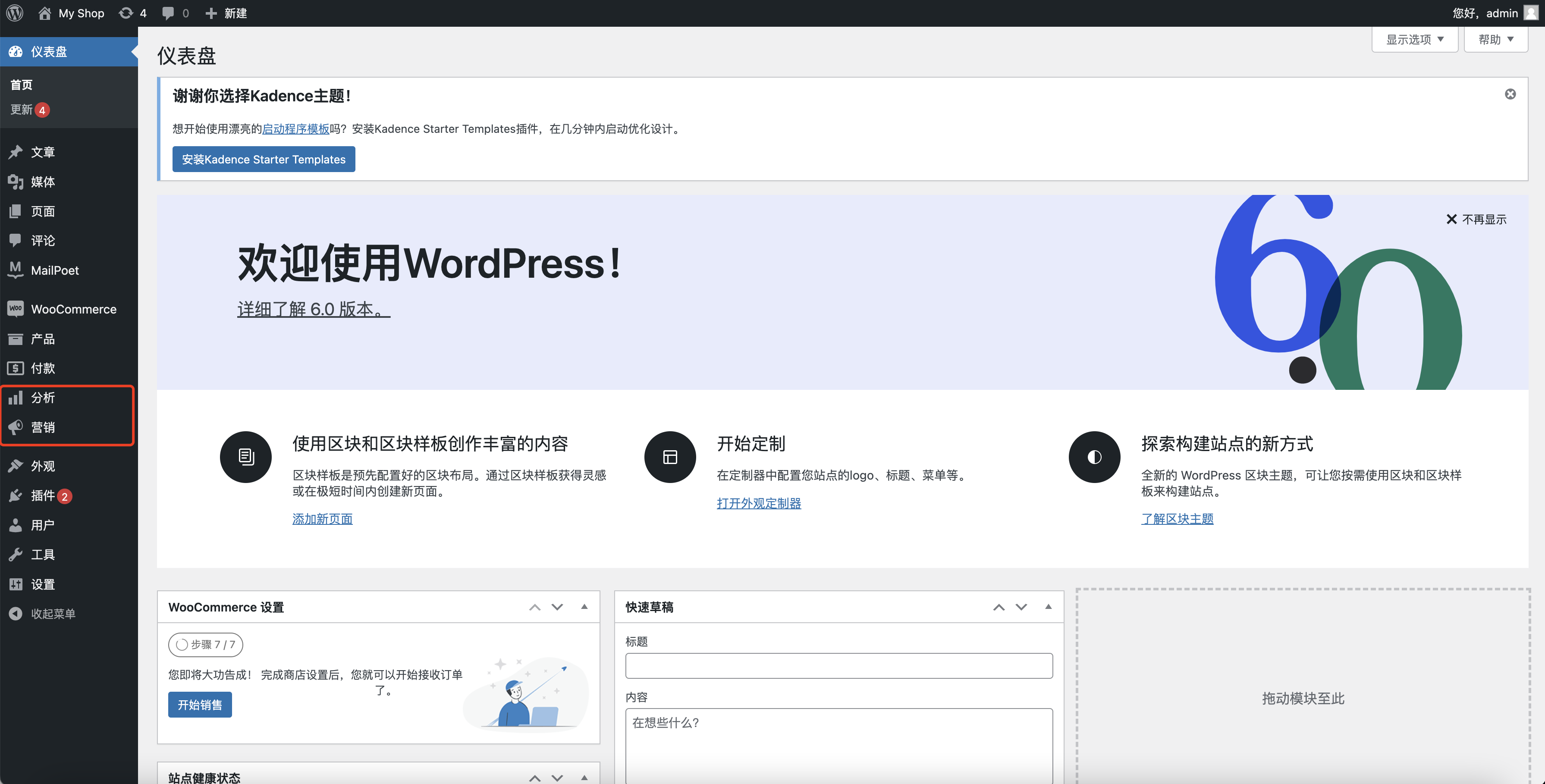Select the 营销 (Marketing) megaphone icon

coord(16,427)
